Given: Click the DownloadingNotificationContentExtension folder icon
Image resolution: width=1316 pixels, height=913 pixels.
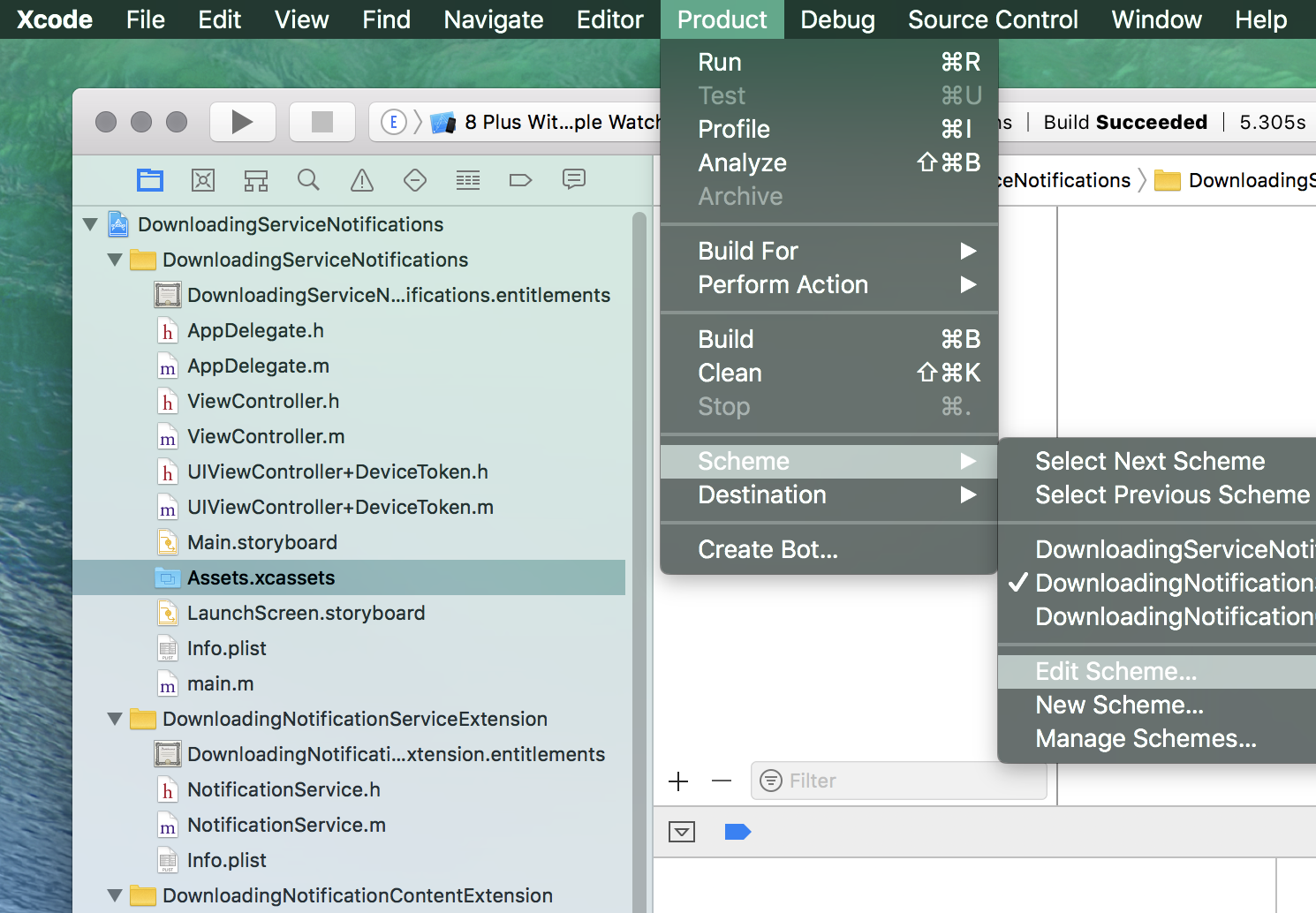Looking at the screenshot, I should click(143, 895).
